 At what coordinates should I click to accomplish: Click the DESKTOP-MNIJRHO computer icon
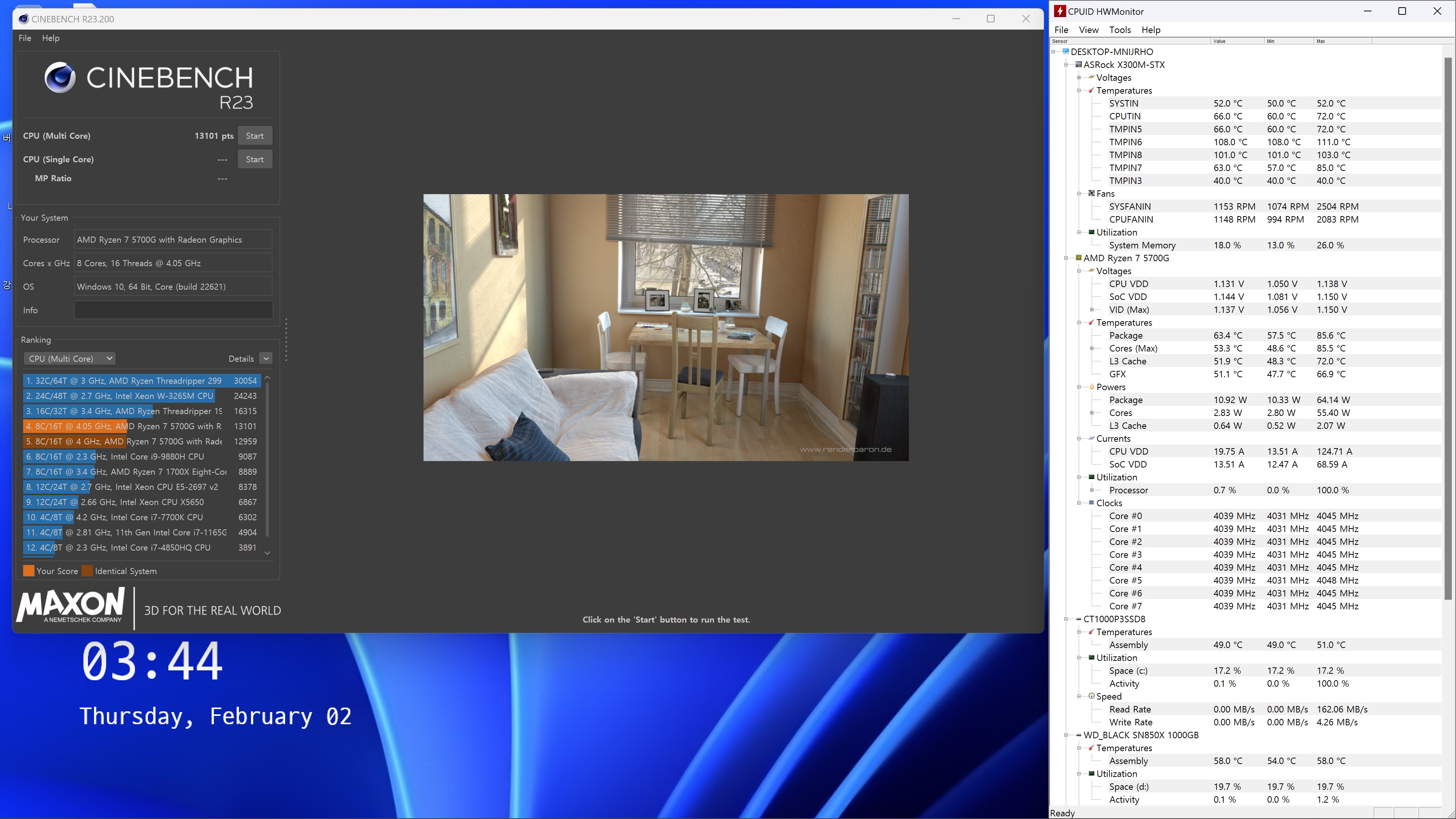click(x=1065, y=52)
